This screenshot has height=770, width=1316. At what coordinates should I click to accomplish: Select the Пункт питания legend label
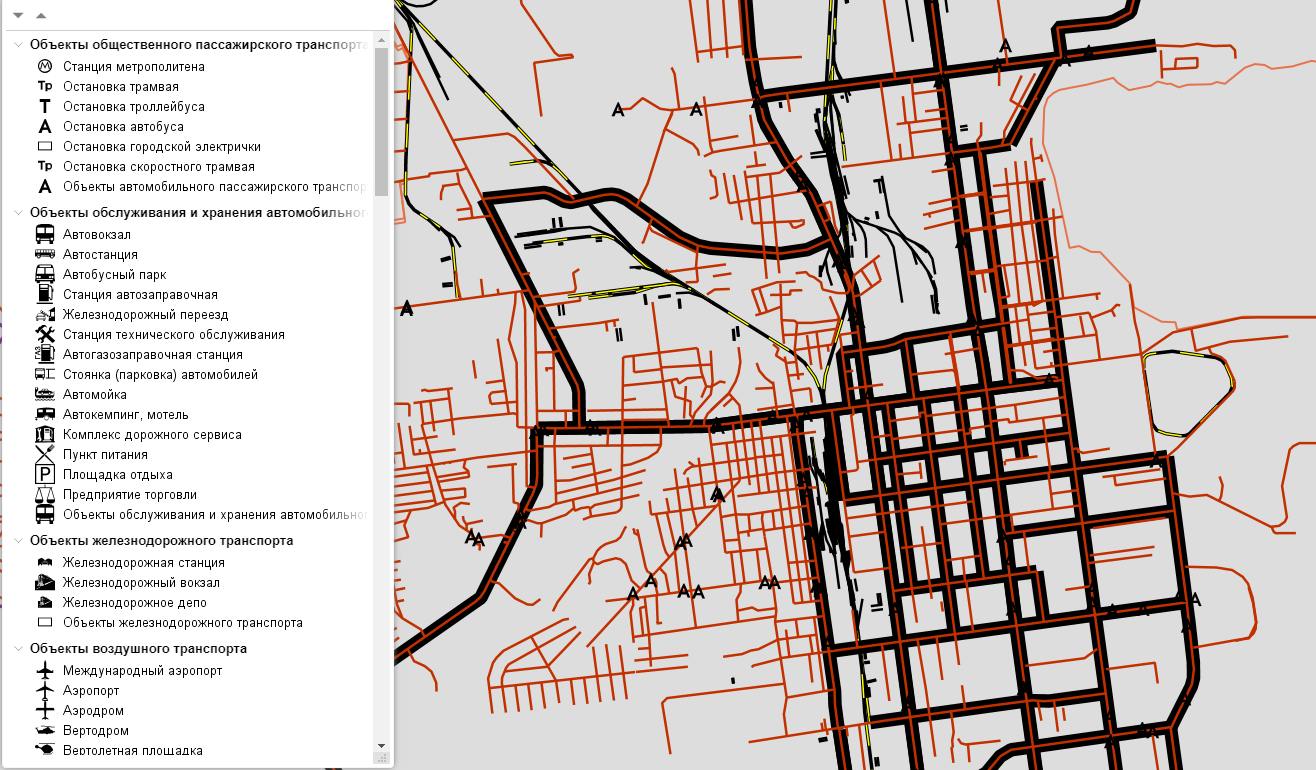pos(105,454)
